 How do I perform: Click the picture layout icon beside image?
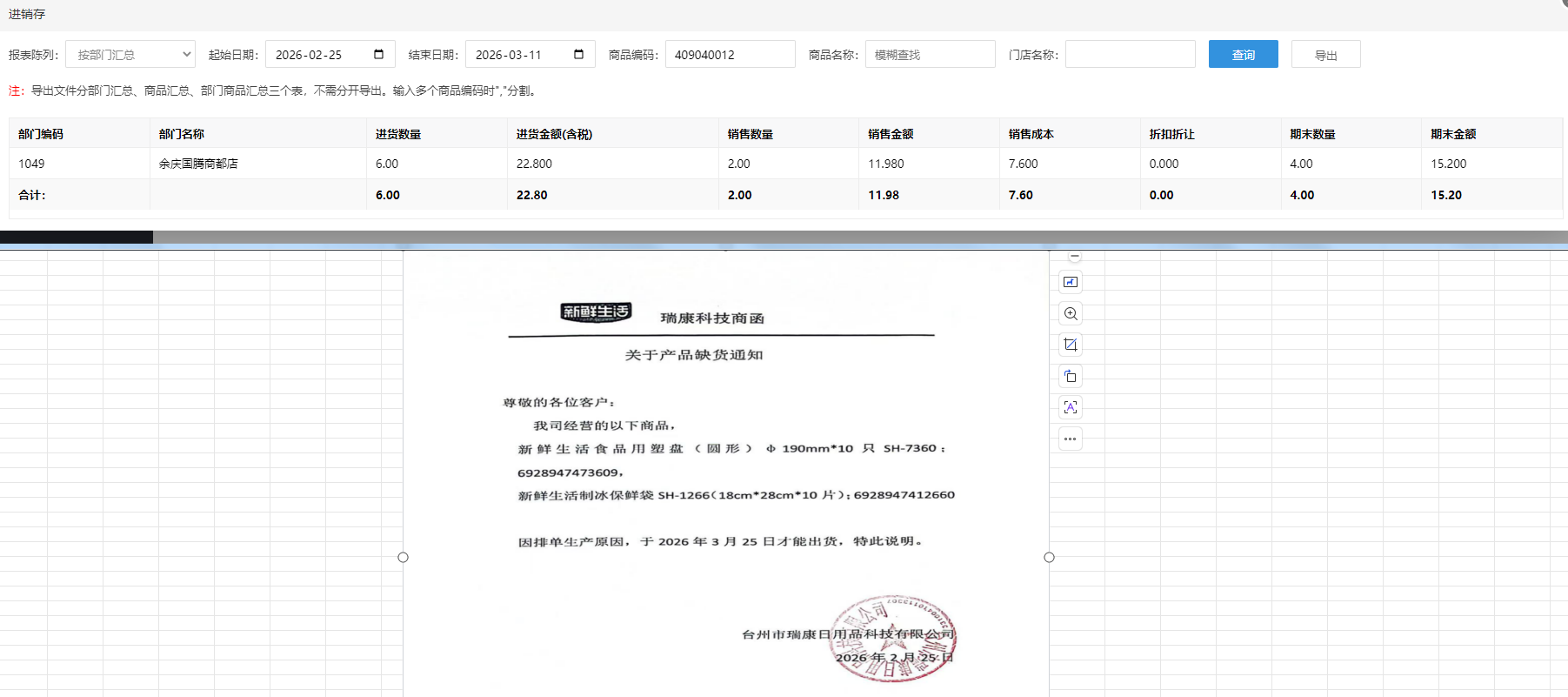tap(1071, 282)
